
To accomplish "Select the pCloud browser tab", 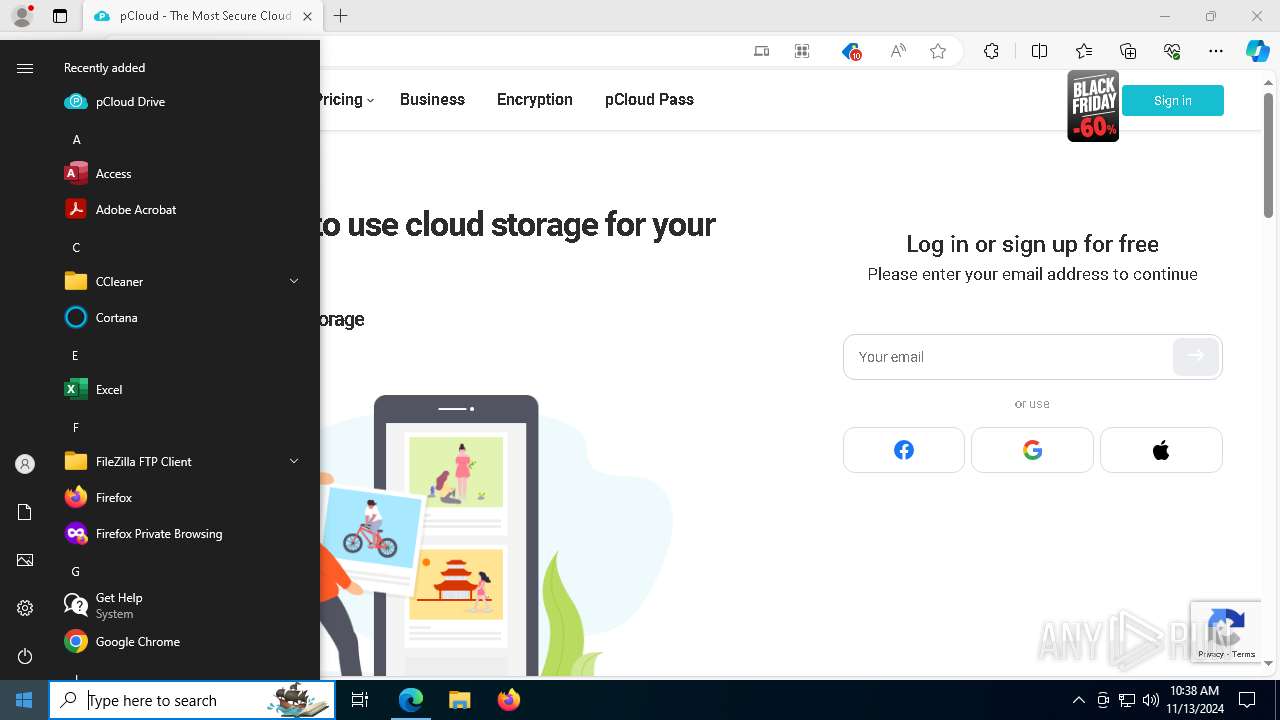I will tap(202, 16).
